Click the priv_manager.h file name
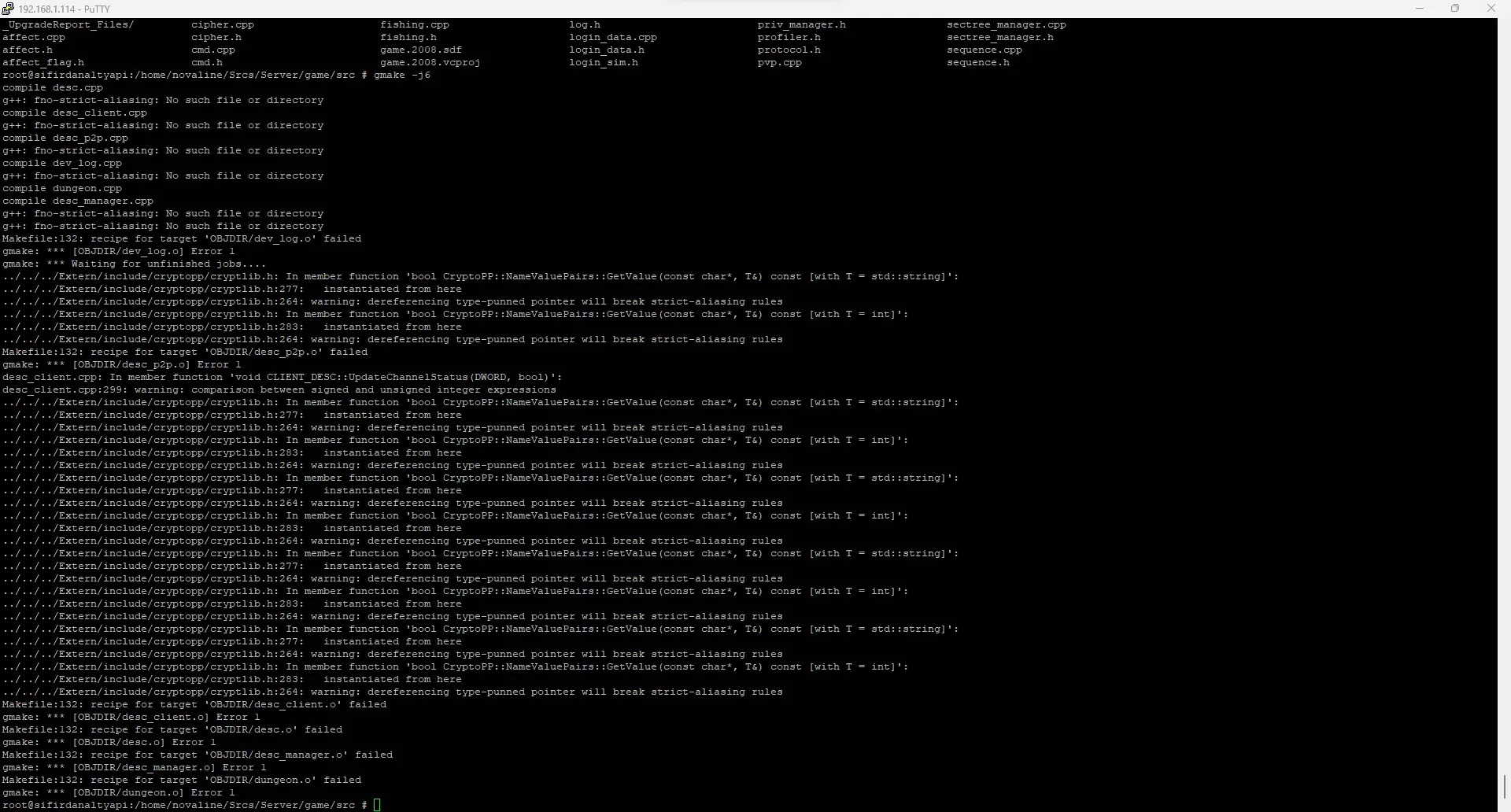Screen dimensions: 1511x812 point(802,24)
